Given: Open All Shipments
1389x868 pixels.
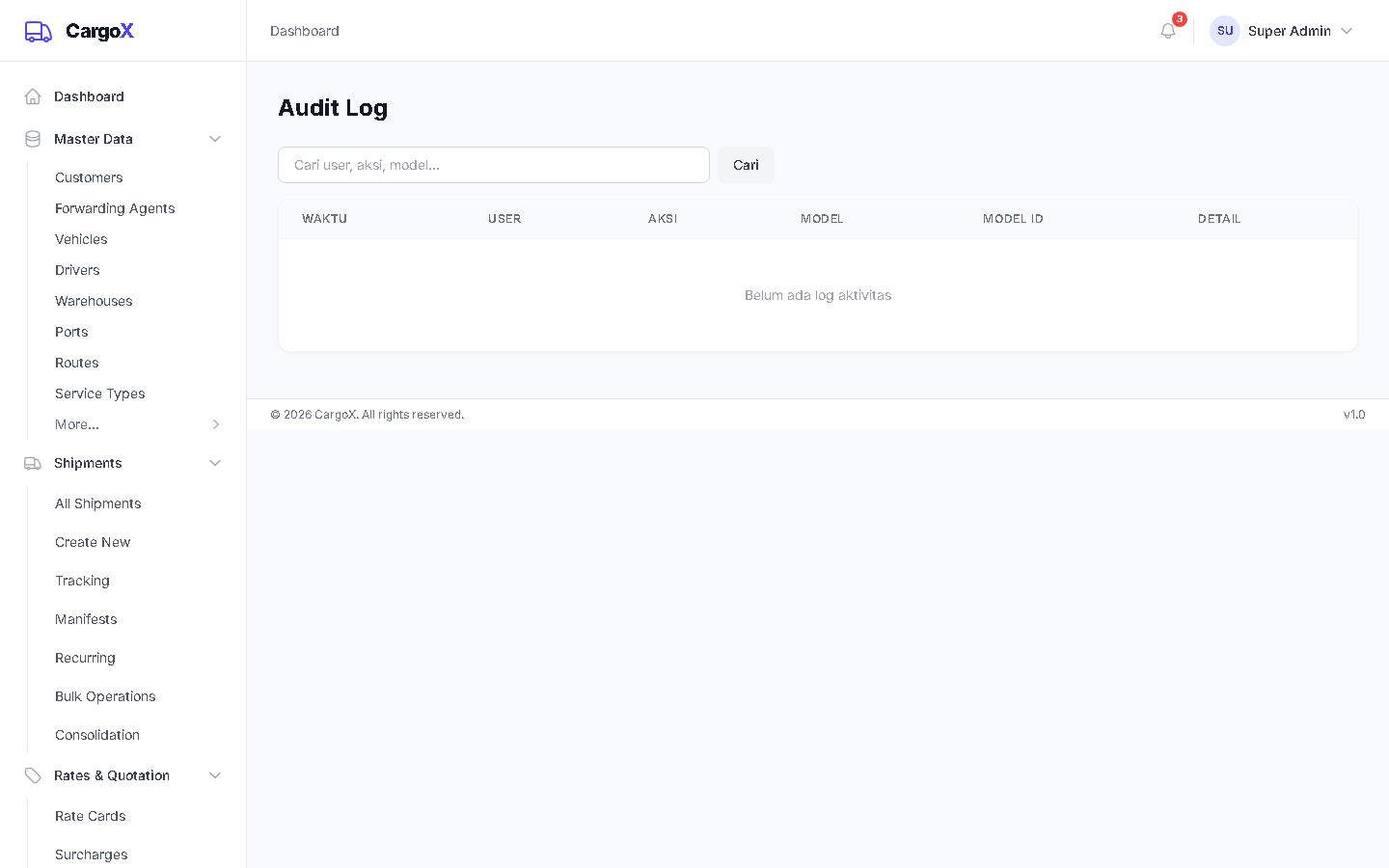Looking at the screenshot, I should pos(98,503).
